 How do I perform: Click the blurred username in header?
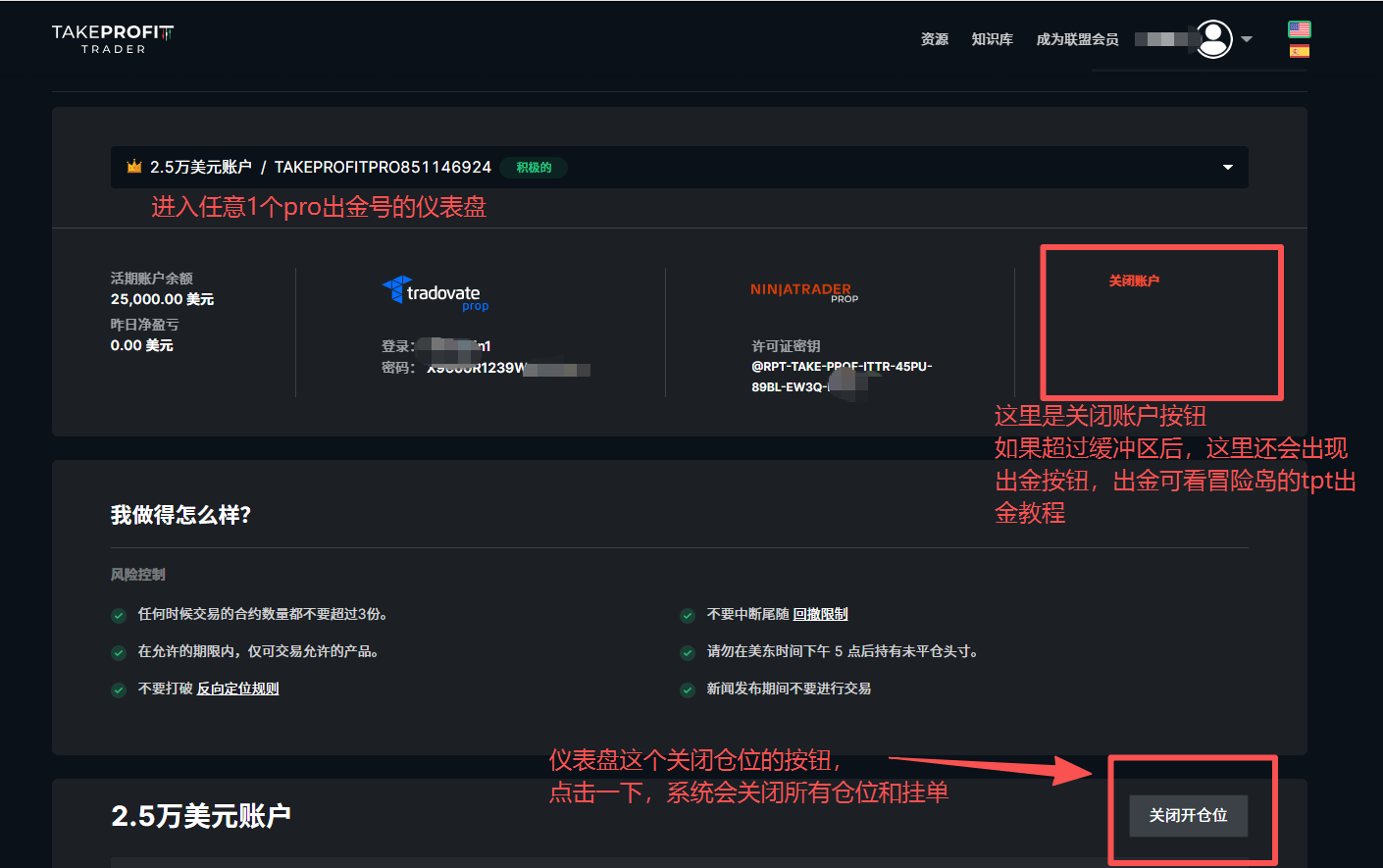coord(1163,39)
